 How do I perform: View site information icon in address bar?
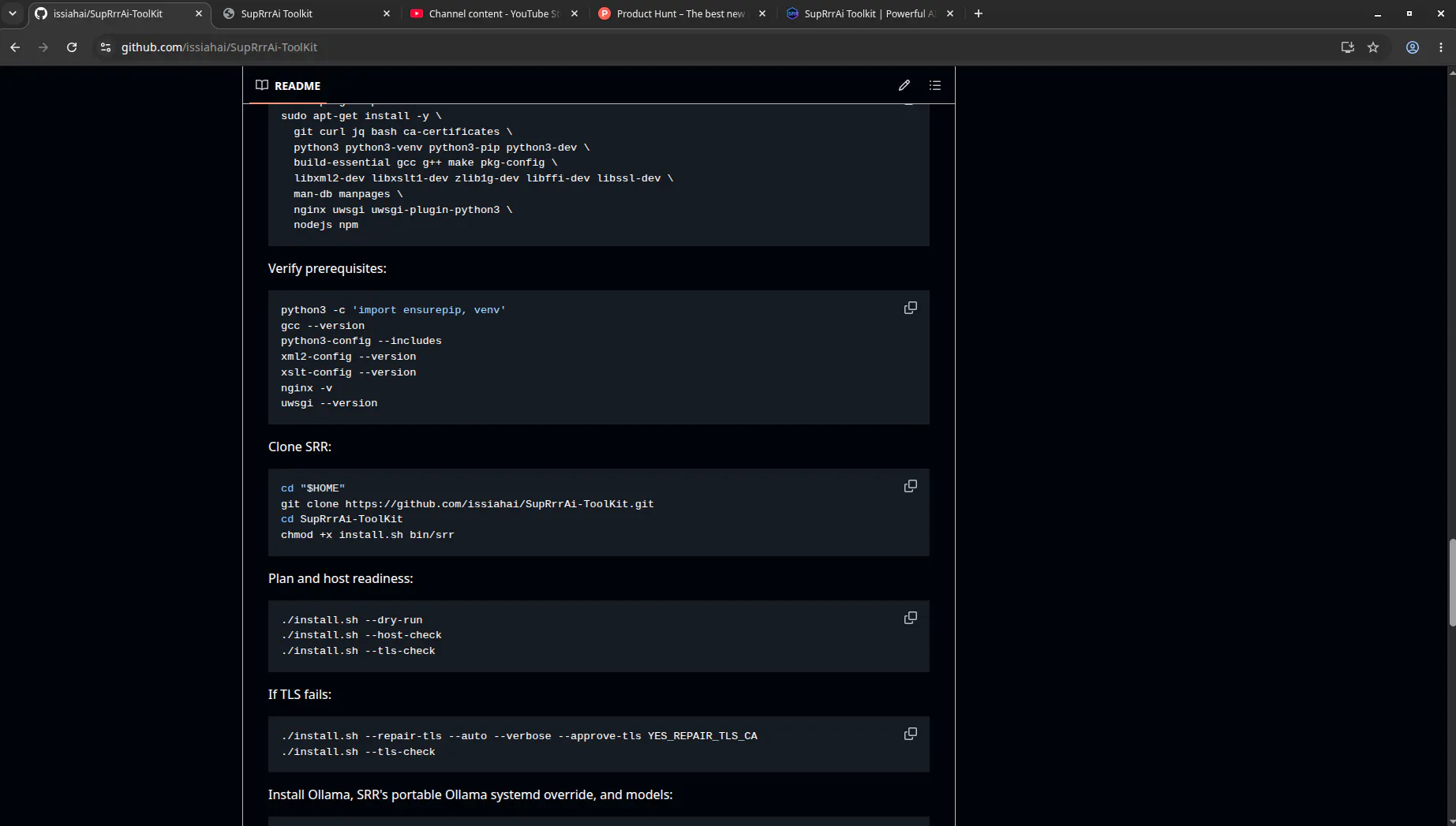(105, 47)
